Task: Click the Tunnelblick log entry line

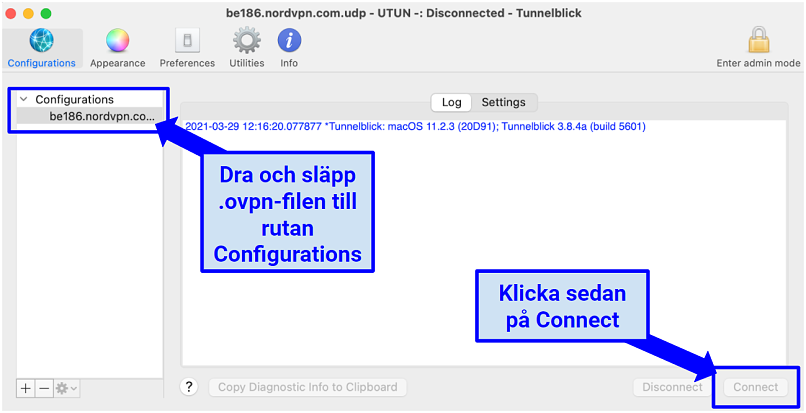Action: [x=415, y=127]
